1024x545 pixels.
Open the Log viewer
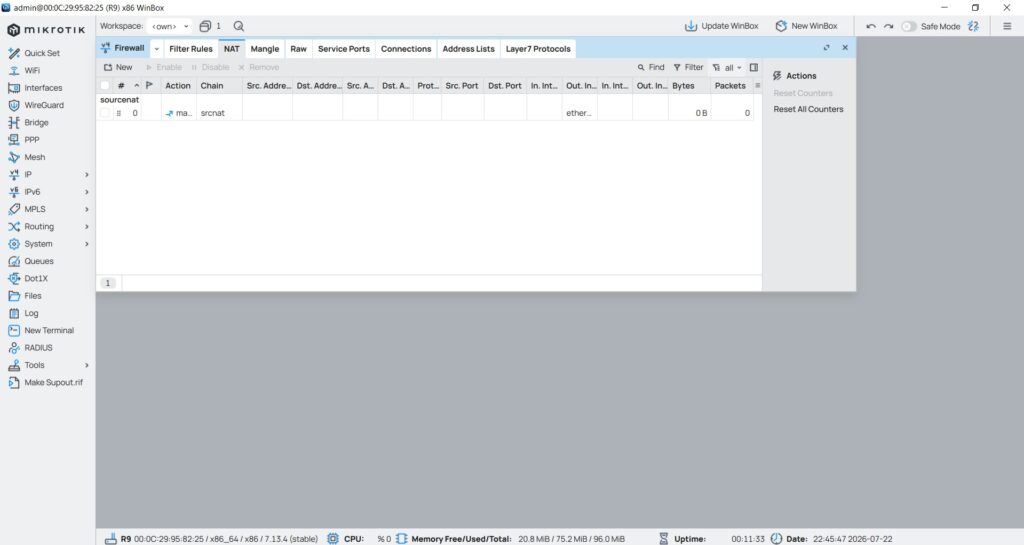pos(31,313)
